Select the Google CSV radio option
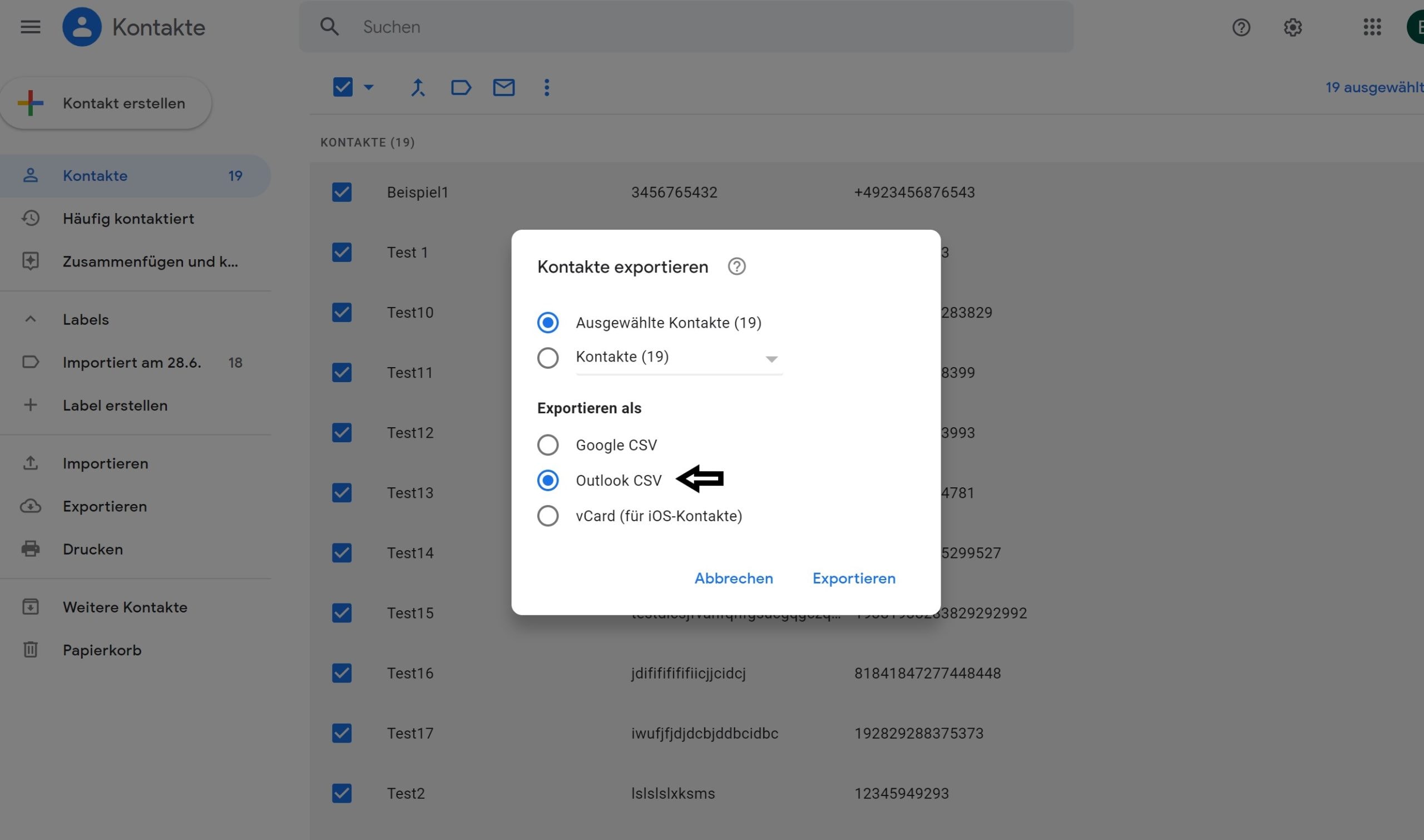 click(547, 445)
